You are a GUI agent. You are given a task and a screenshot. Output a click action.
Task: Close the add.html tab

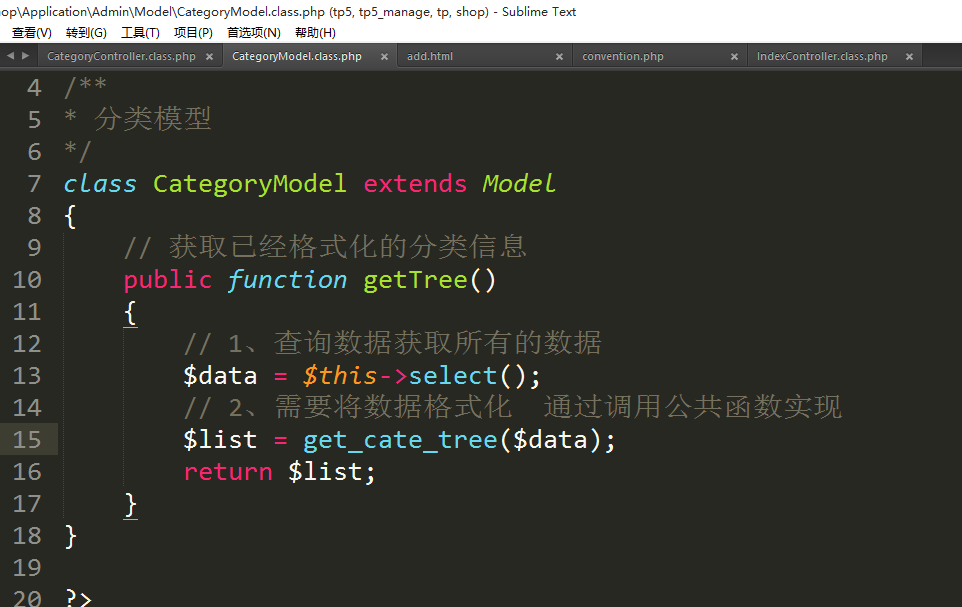pyautogui.click(x=559, y=57)
